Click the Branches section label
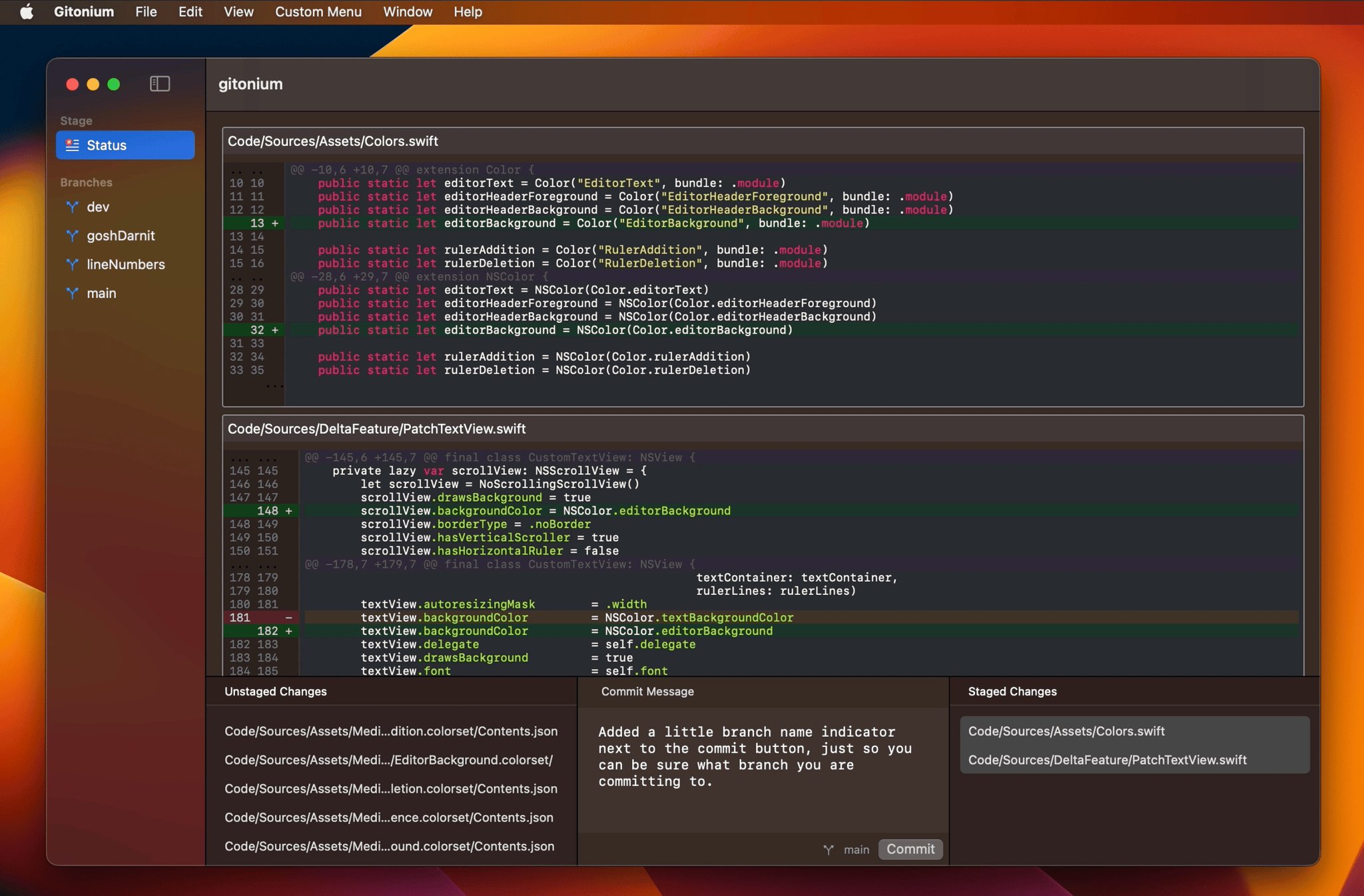Screen dimensions: 1364x896 (87, 182)
